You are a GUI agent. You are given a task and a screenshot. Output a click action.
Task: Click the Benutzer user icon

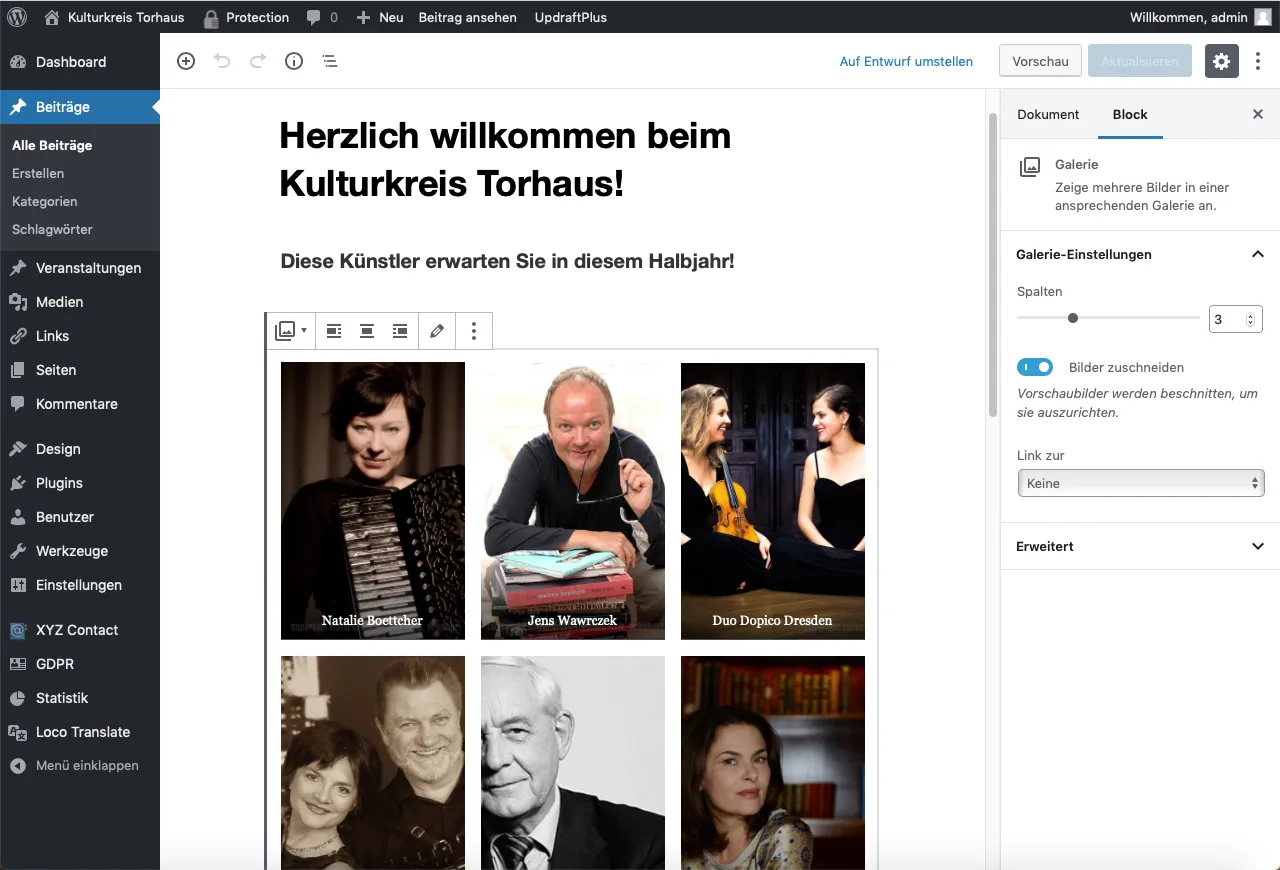tap(18, 517)
